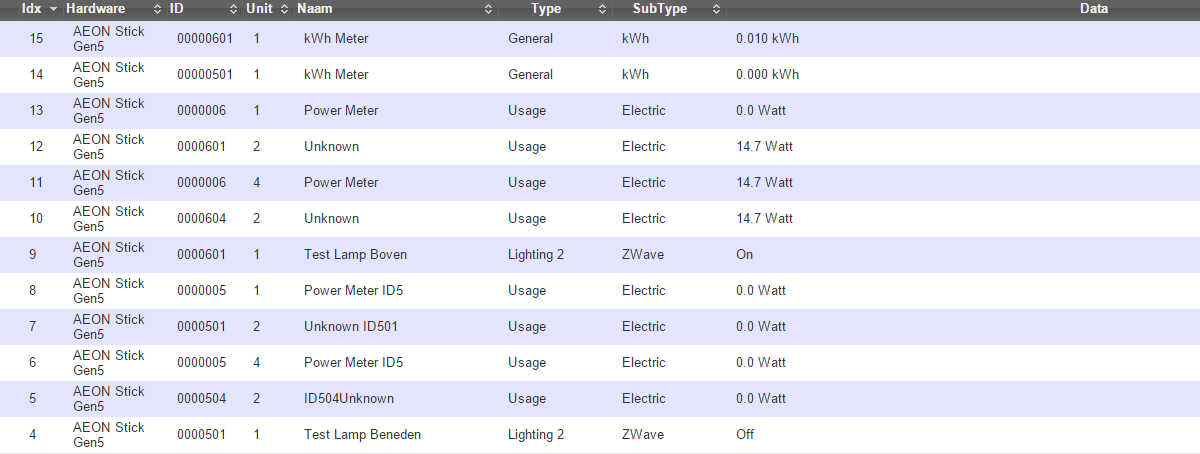Click the Data column header
This screenshot has width=1200, height=454.
pos(1093,9)
